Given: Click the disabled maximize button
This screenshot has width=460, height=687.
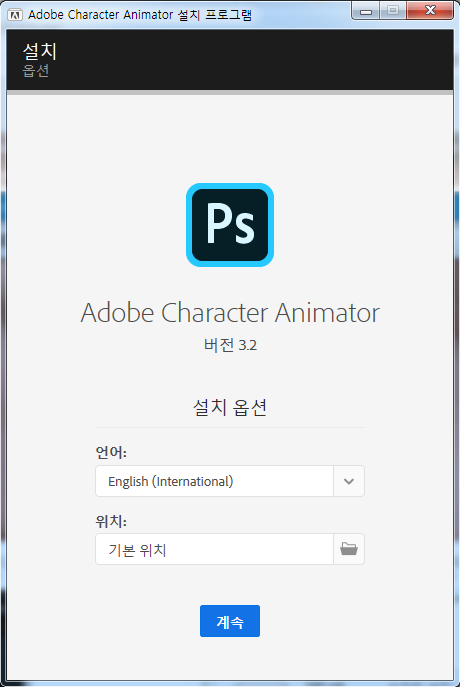Looking at the screenshot, I should (x=393, y=11).
